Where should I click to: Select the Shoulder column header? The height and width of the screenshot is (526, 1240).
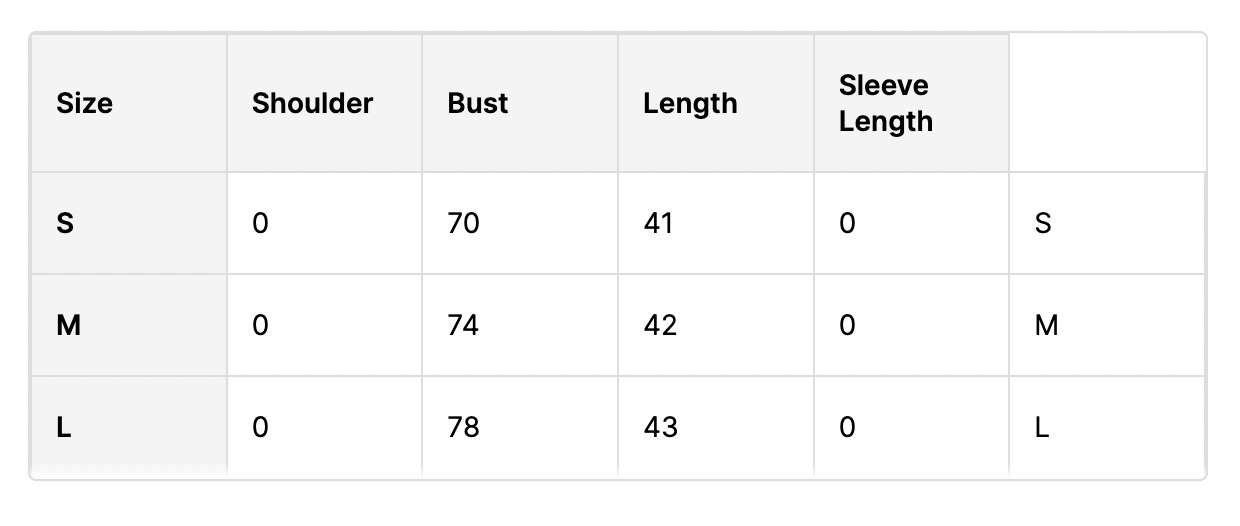[312, 103]
